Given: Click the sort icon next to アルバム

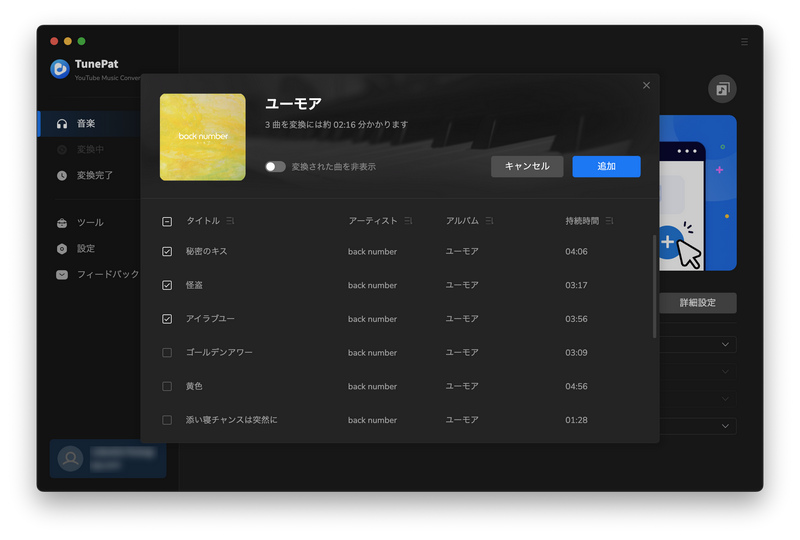Looking at the screenshot, I should (x=489, y=220).
